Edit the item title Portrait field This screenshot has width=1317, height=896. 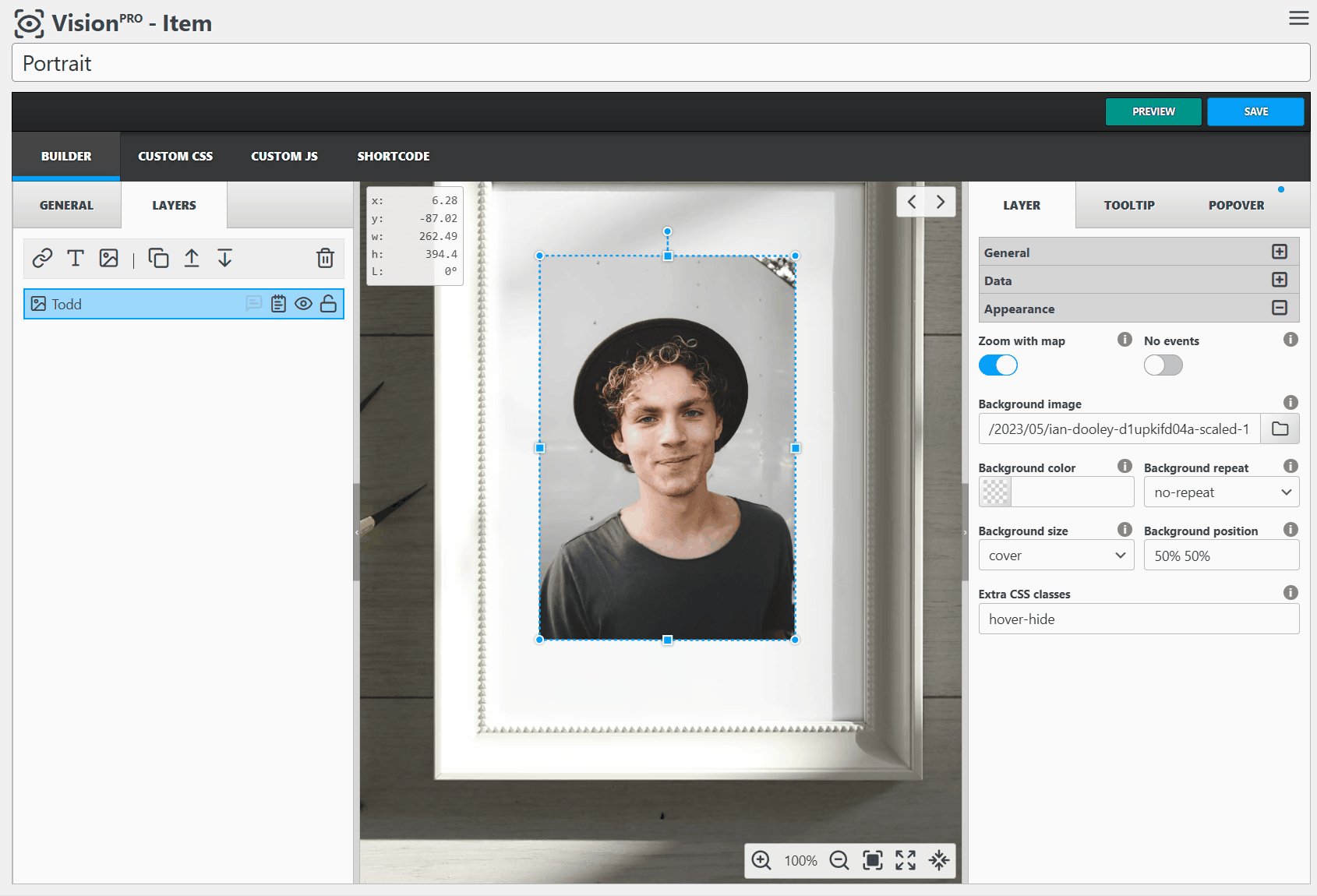pos(661,62)
